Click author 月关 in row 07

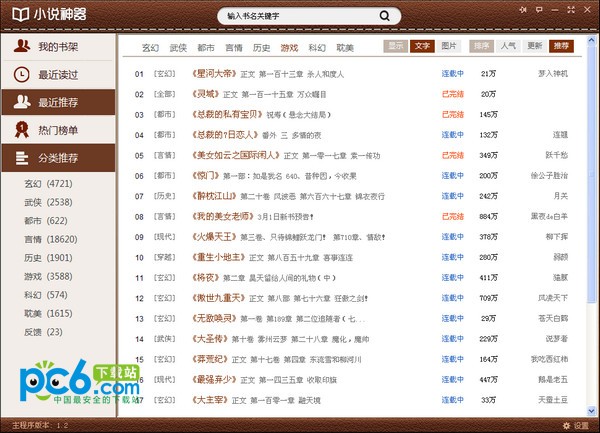click(560, 196)
